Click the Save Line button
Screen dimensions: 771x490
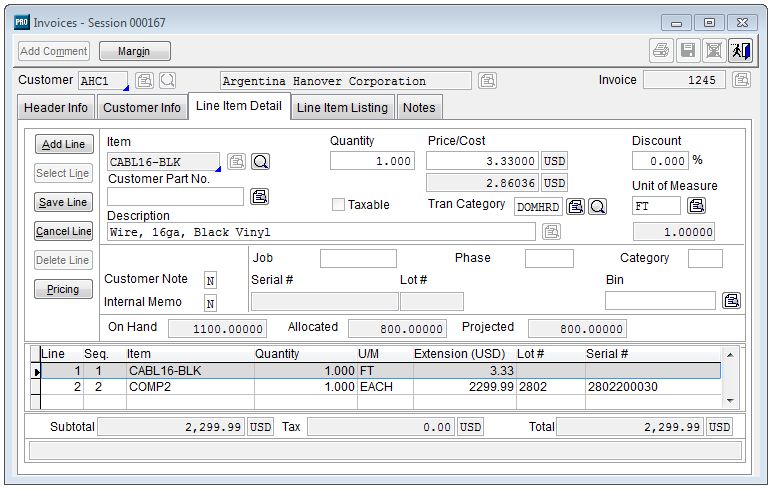point(63,202)
